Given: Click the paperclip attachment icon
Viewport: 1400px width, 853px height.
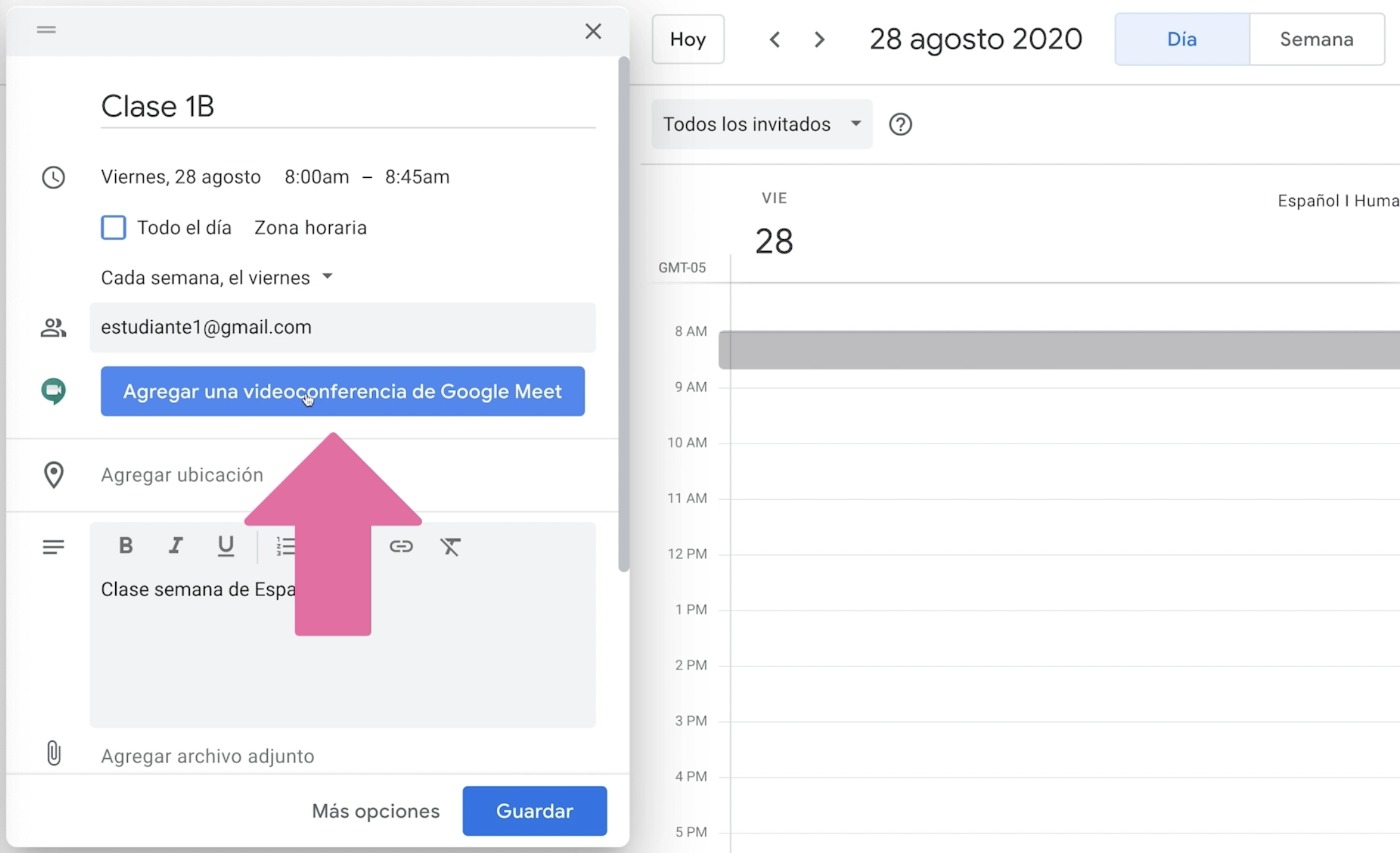Looking at the screenshot, I should click(x=54, y=754).
